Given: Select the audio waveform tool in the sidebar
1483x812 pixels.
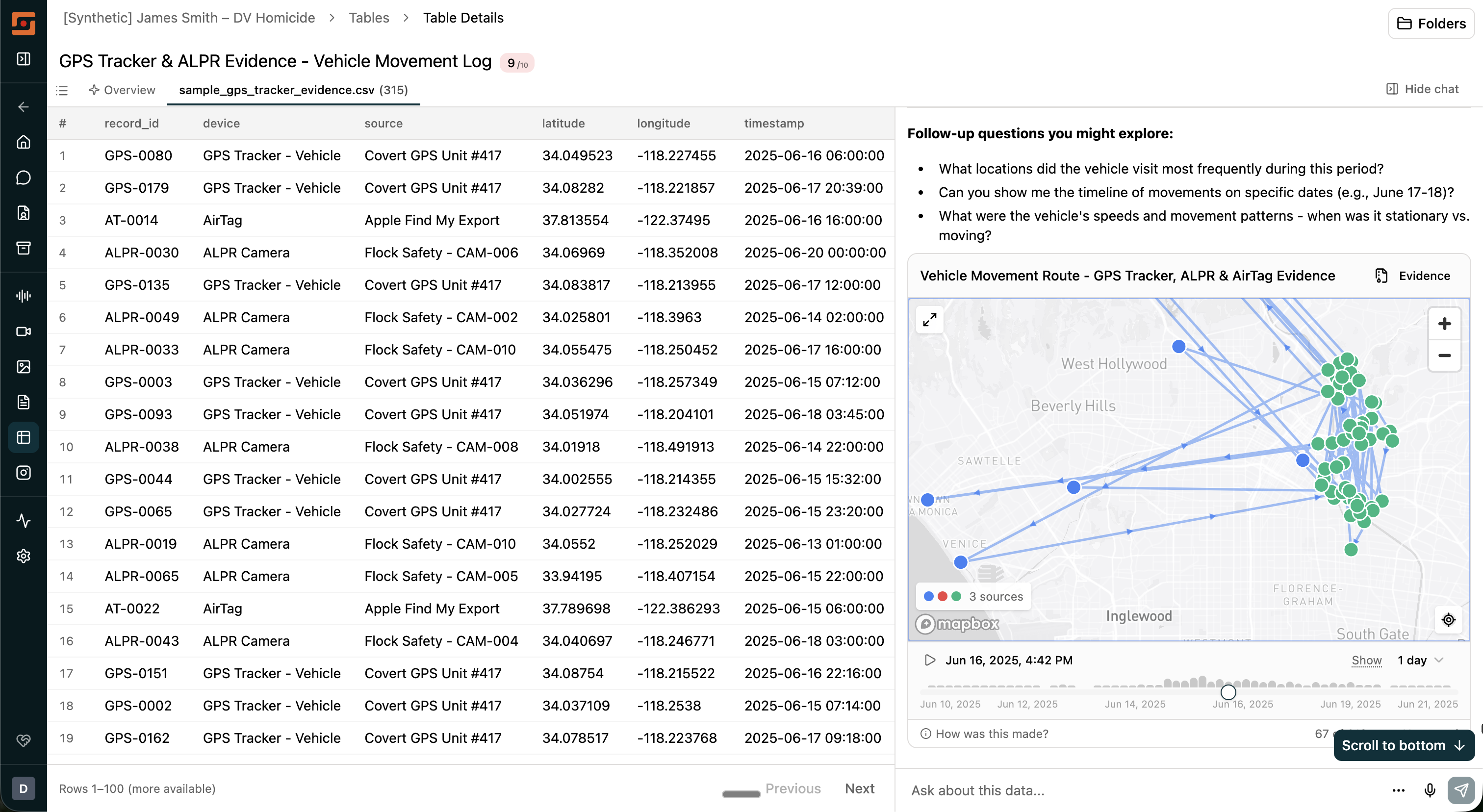Looking at the screenshot, I should [x=23, y=296].
